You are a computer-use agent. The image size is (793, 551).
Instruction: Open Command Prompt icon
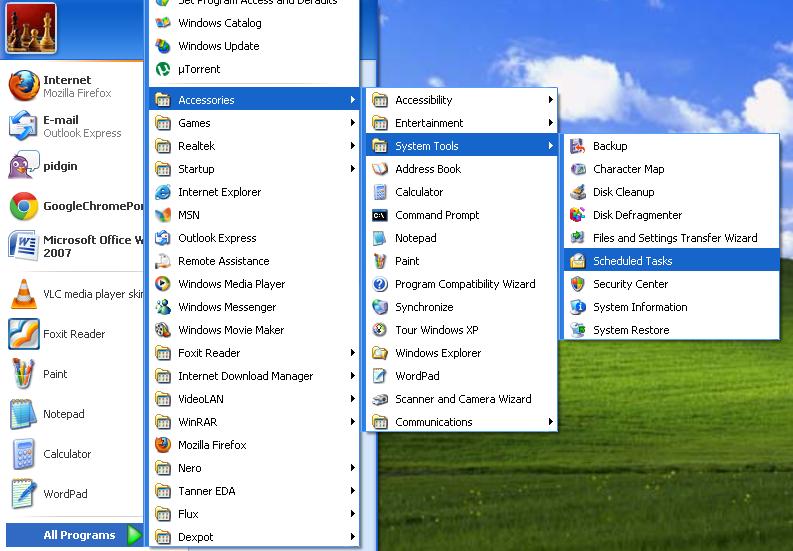pos(380,215)
